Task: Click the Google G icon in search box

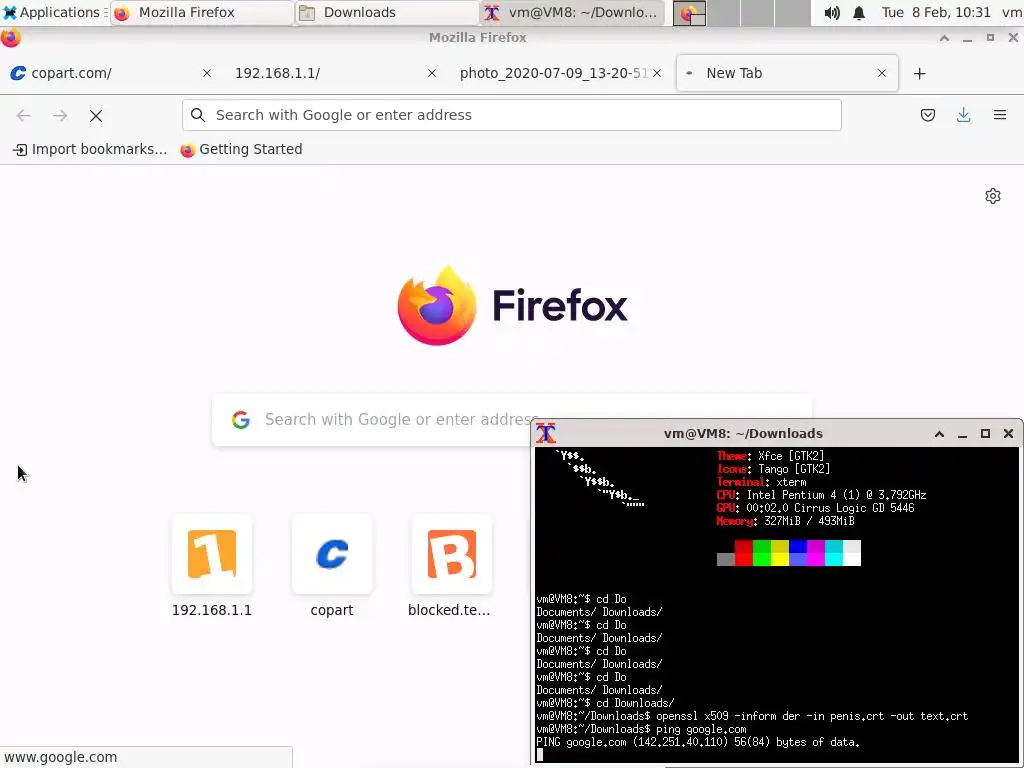Action: coord(241,419)
